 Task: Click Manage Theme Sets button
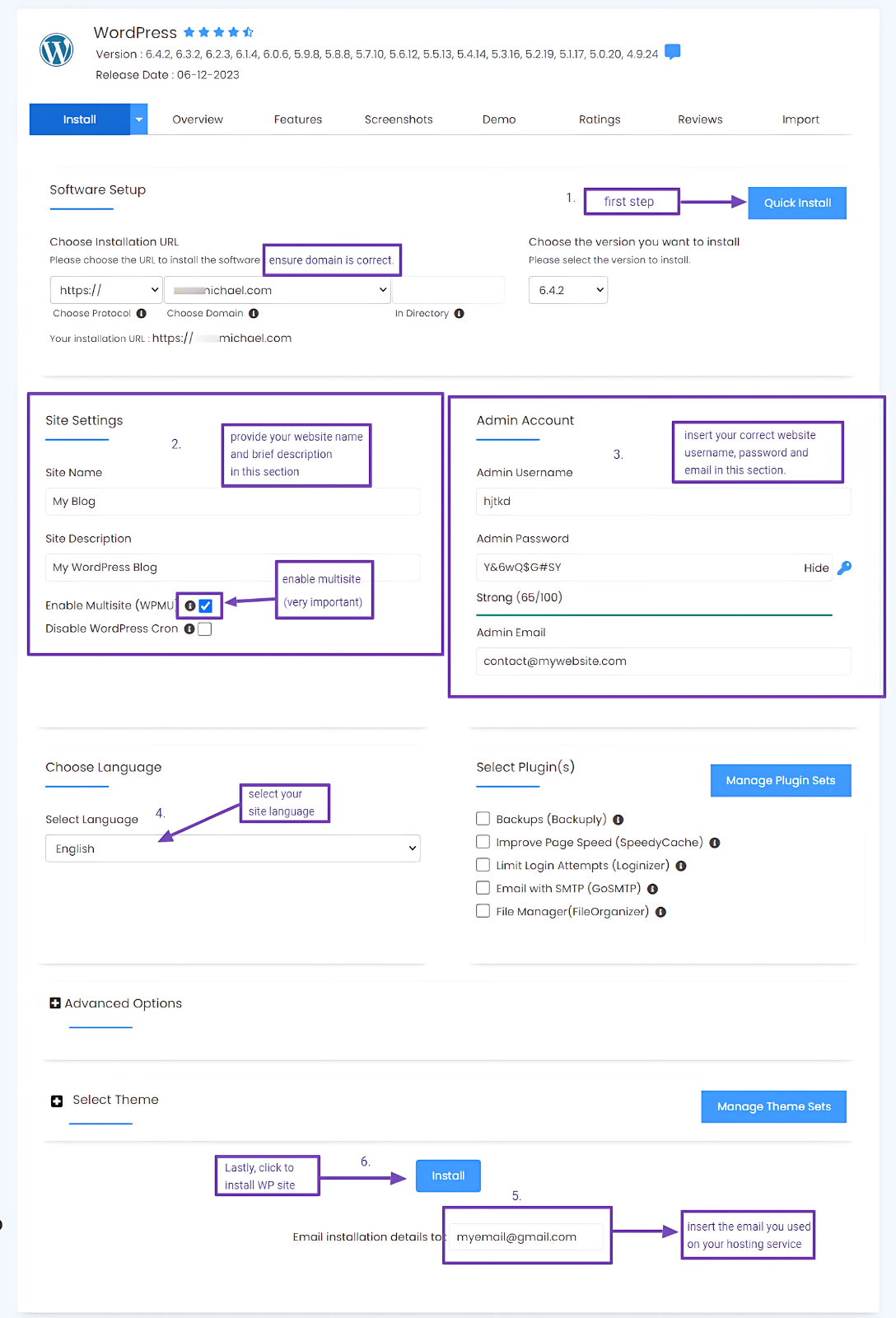774,1107
